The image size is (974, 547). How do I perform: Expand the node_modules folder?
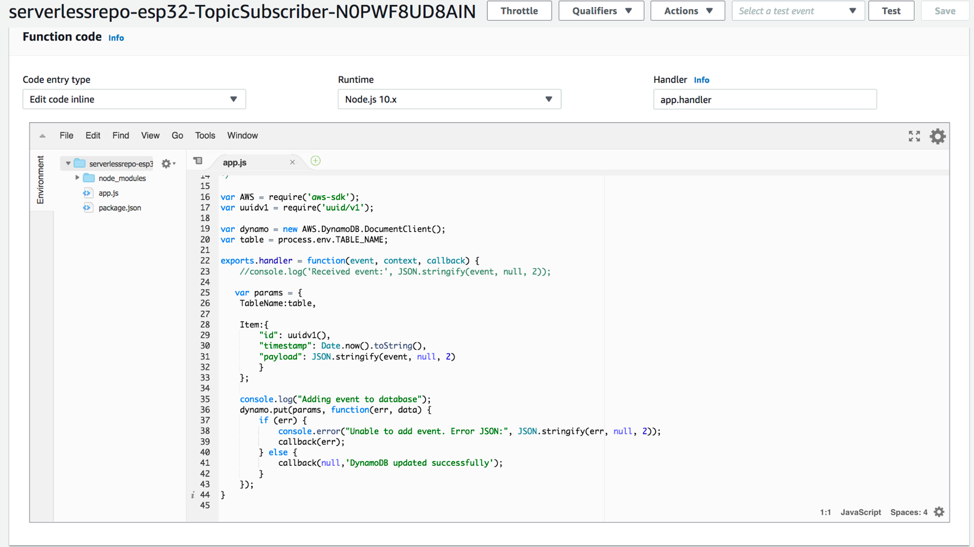(x=77, y=178)
